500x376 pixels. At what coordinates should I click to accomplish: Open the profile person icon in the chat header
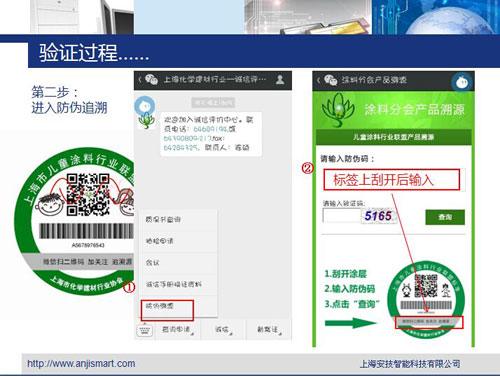tap(280, 80)
